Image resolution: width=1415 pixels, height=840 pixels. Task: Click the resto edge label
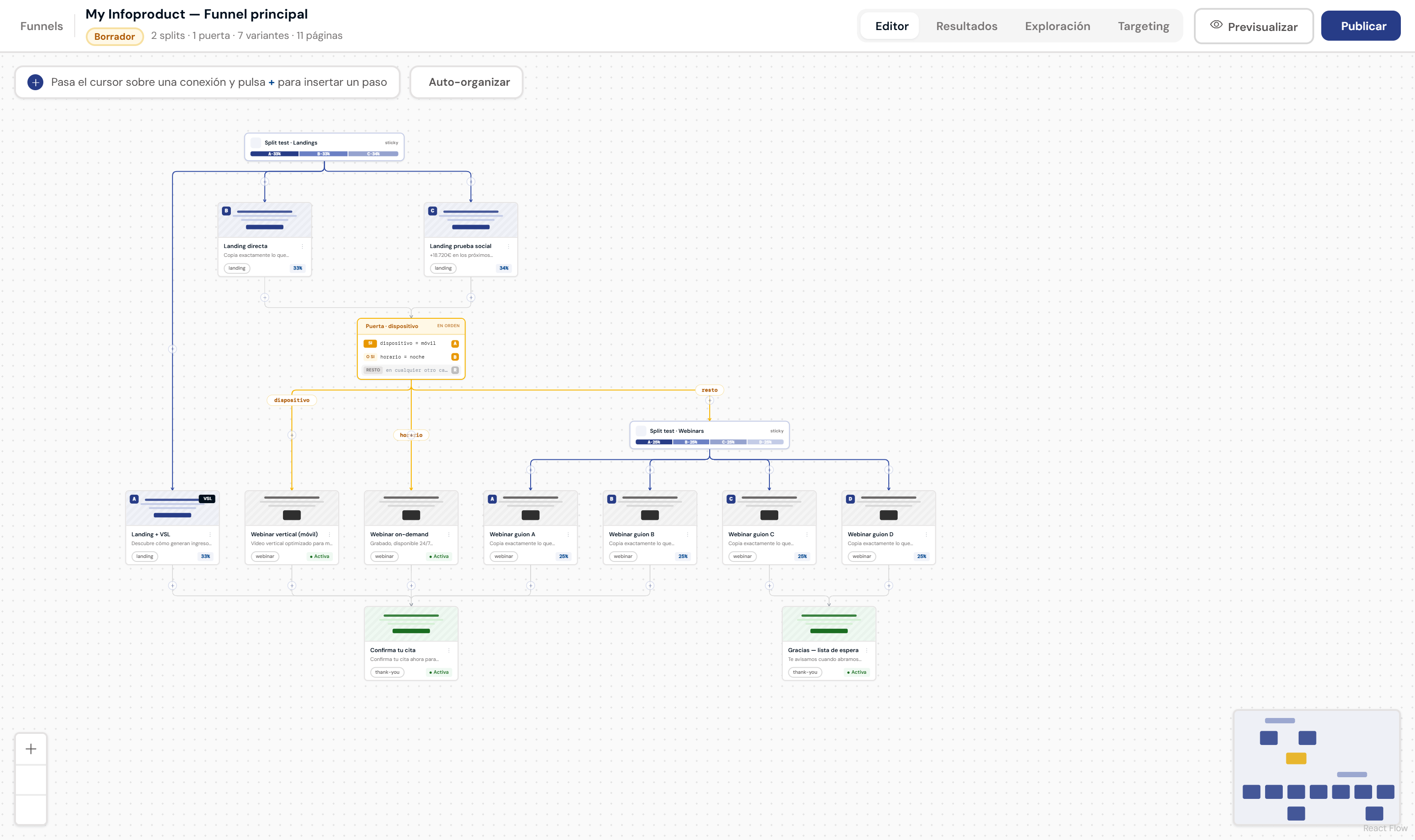[709, 390]
